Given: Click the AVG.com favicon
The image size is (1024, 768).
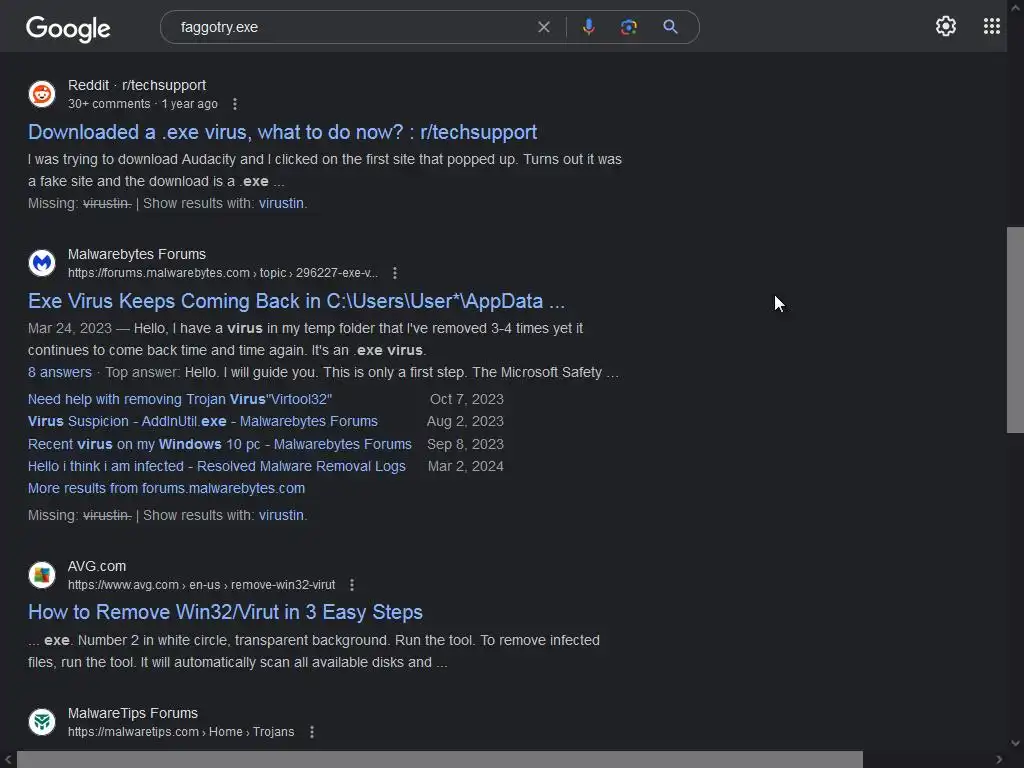Looking at the screenshot, I should coord(42,575).
